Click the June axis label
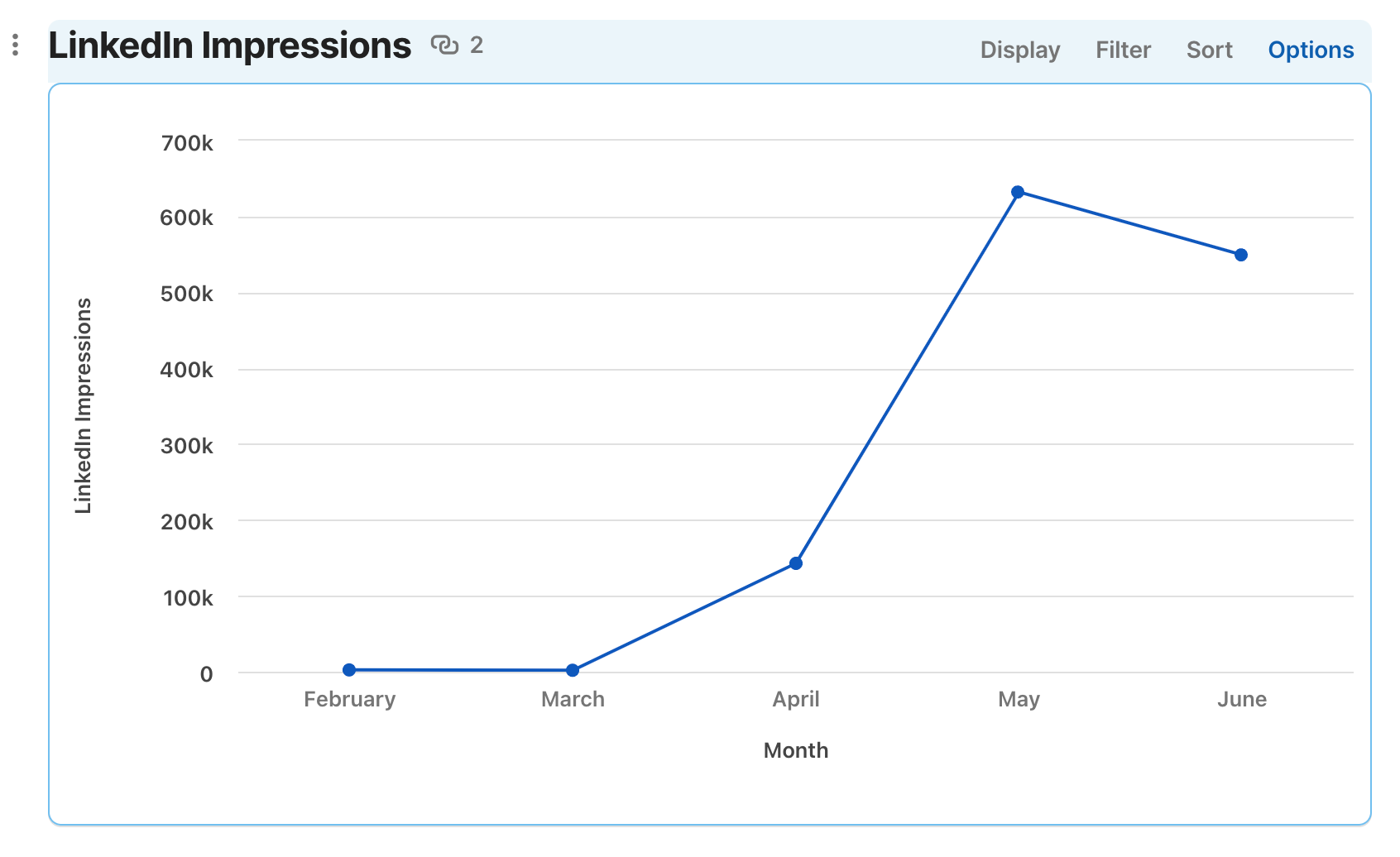 pos(1242,699)
